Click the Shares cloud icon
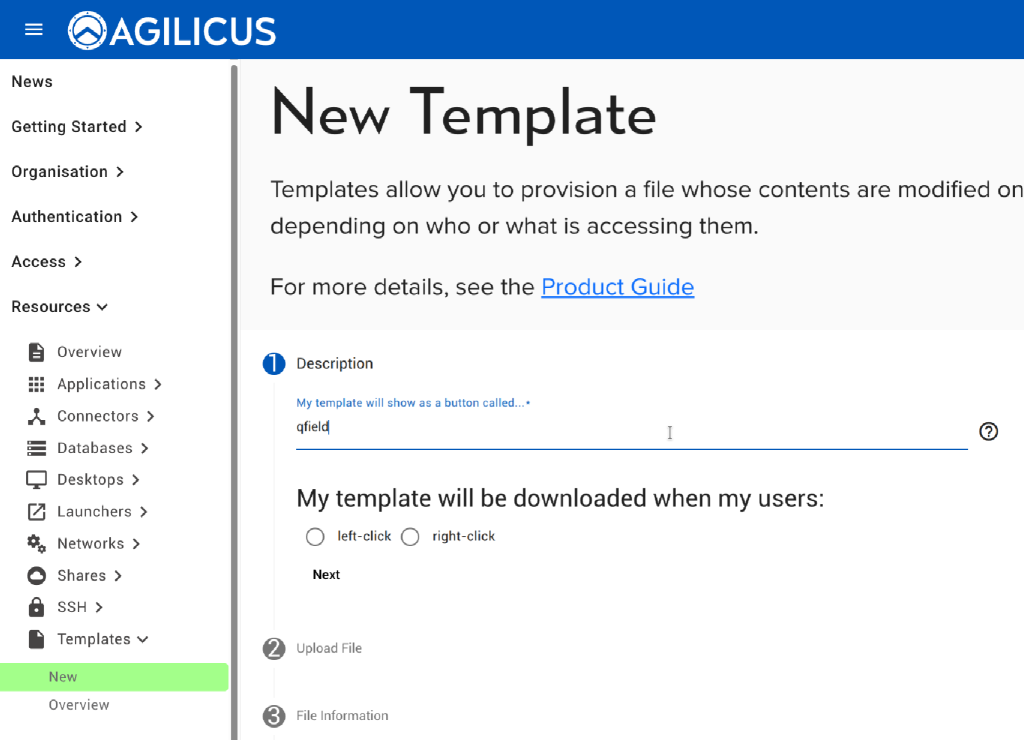1024x740 pixels. coord(37,576)
